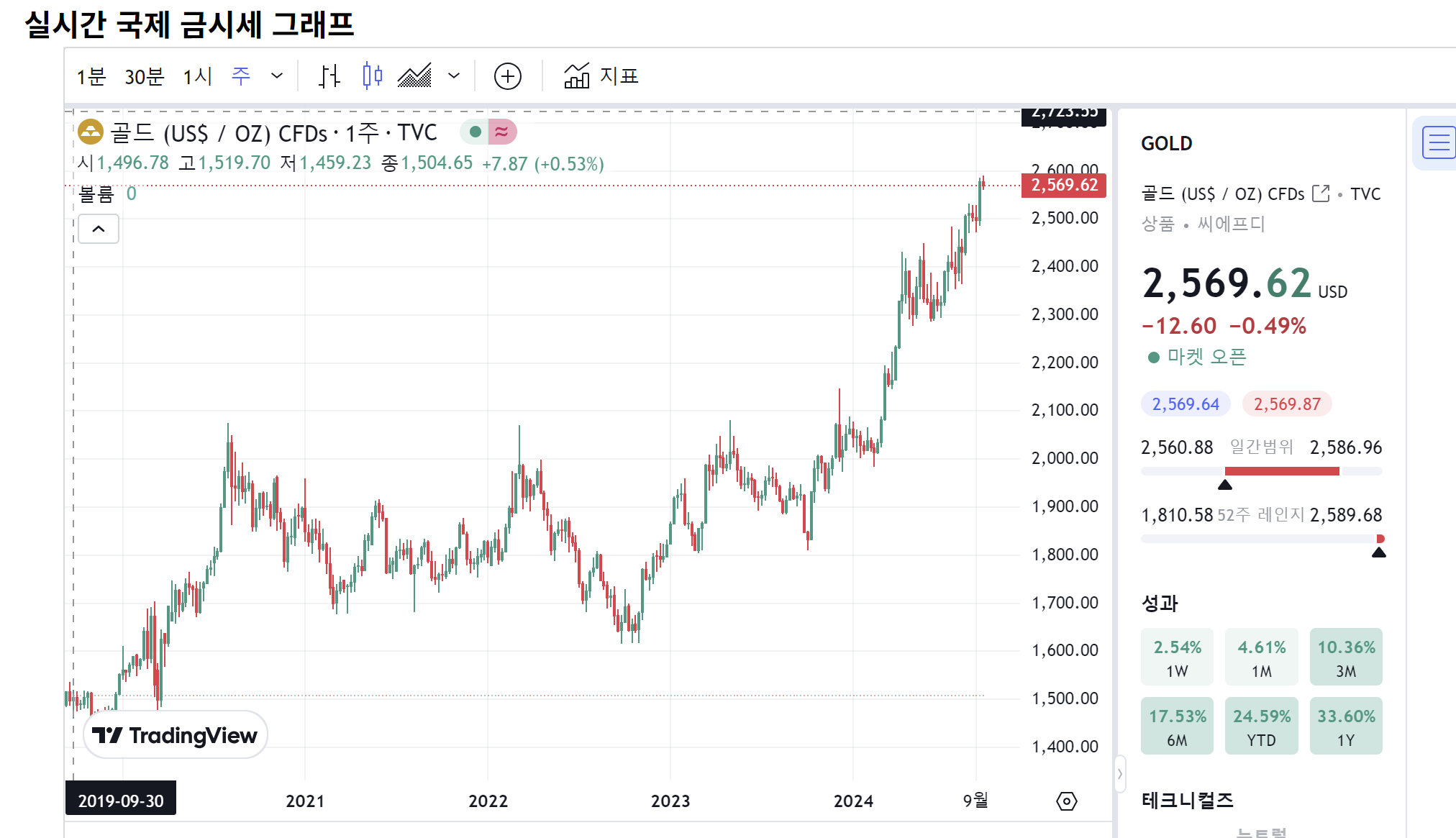This screenshot has width=1456, height=838.
Task: Click the 1Y performance tile 33.60%
Action: point(1345,726)
